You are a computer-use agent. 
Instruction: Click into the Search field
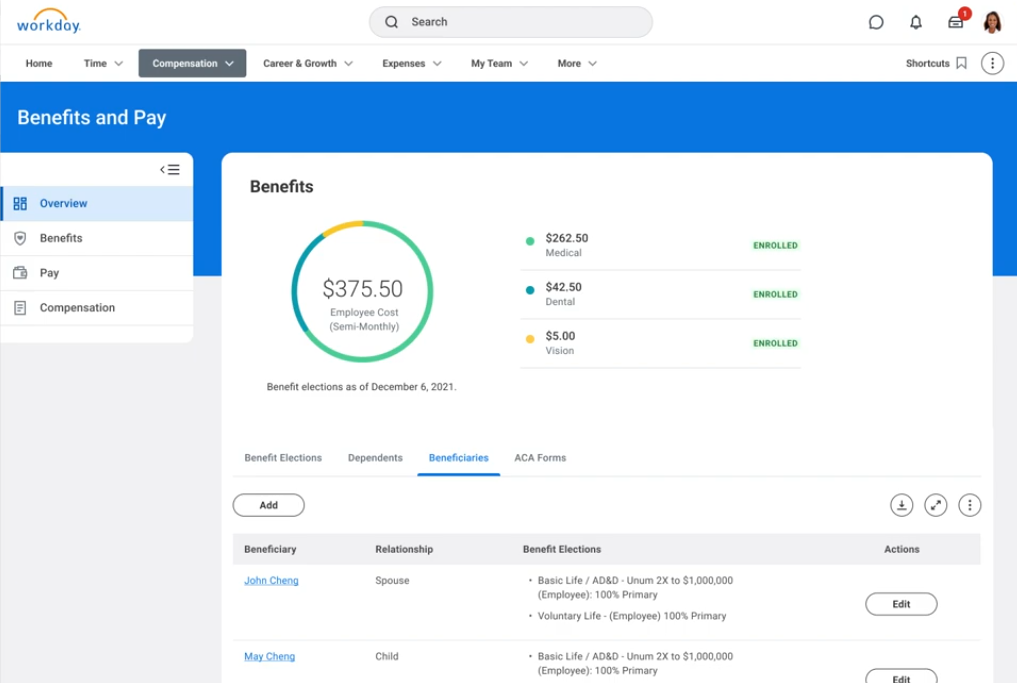(x=510, y=22)
